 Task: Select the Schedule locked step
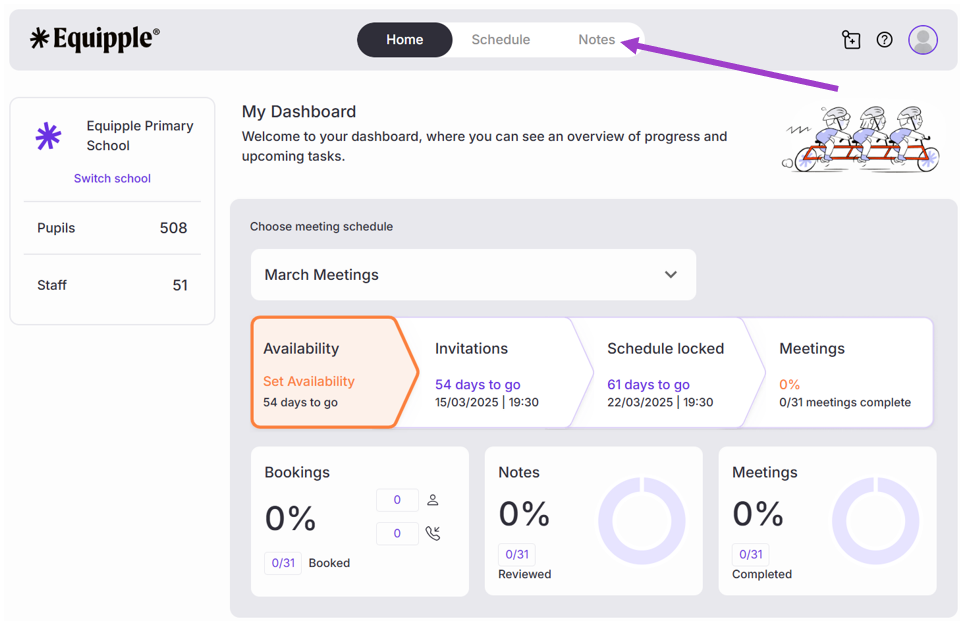[x=660, y=373]
